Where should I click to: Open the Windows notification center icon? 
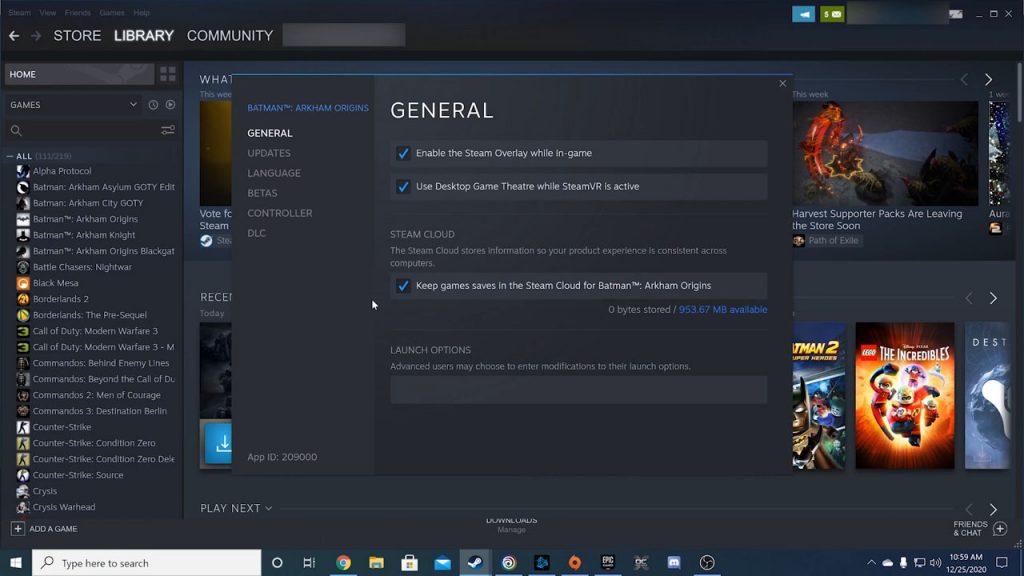pyautogui.click(x=1002, y=562)
